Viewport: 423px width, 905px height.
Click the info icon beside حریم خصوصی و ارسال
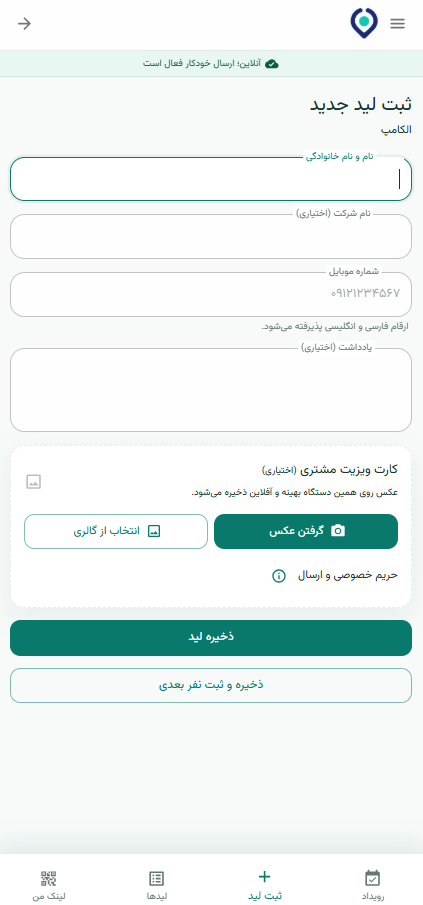point(279,575)
